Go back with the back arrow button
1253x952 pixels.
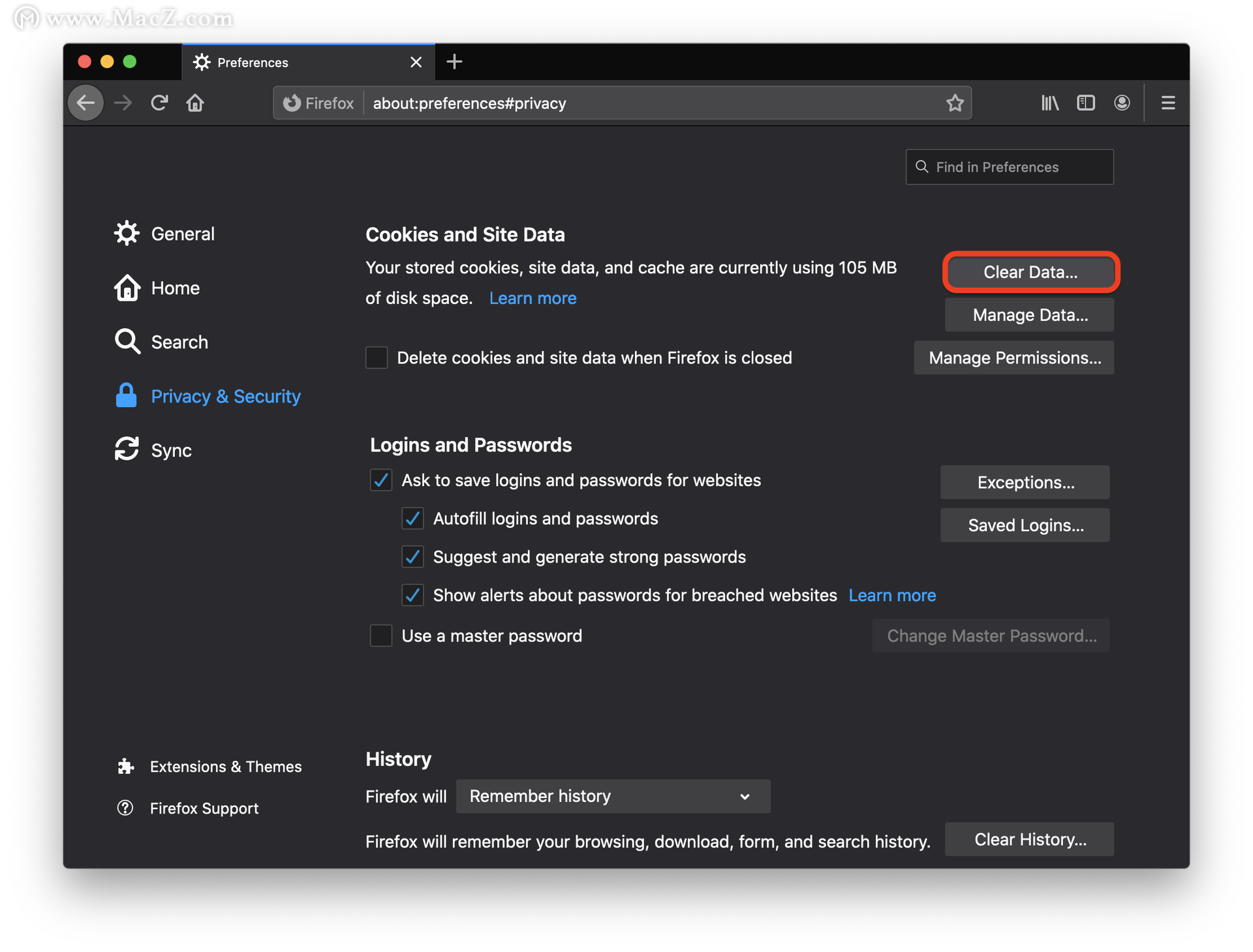coord(85,103)
